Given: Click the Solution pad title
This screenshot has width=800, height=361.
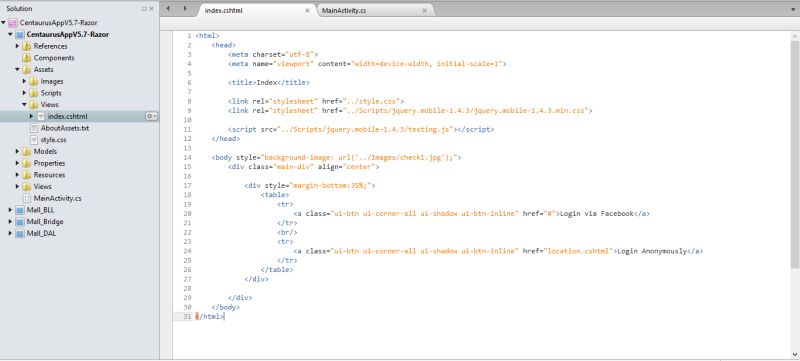Looking at the screenshot, I should point(19,9).
